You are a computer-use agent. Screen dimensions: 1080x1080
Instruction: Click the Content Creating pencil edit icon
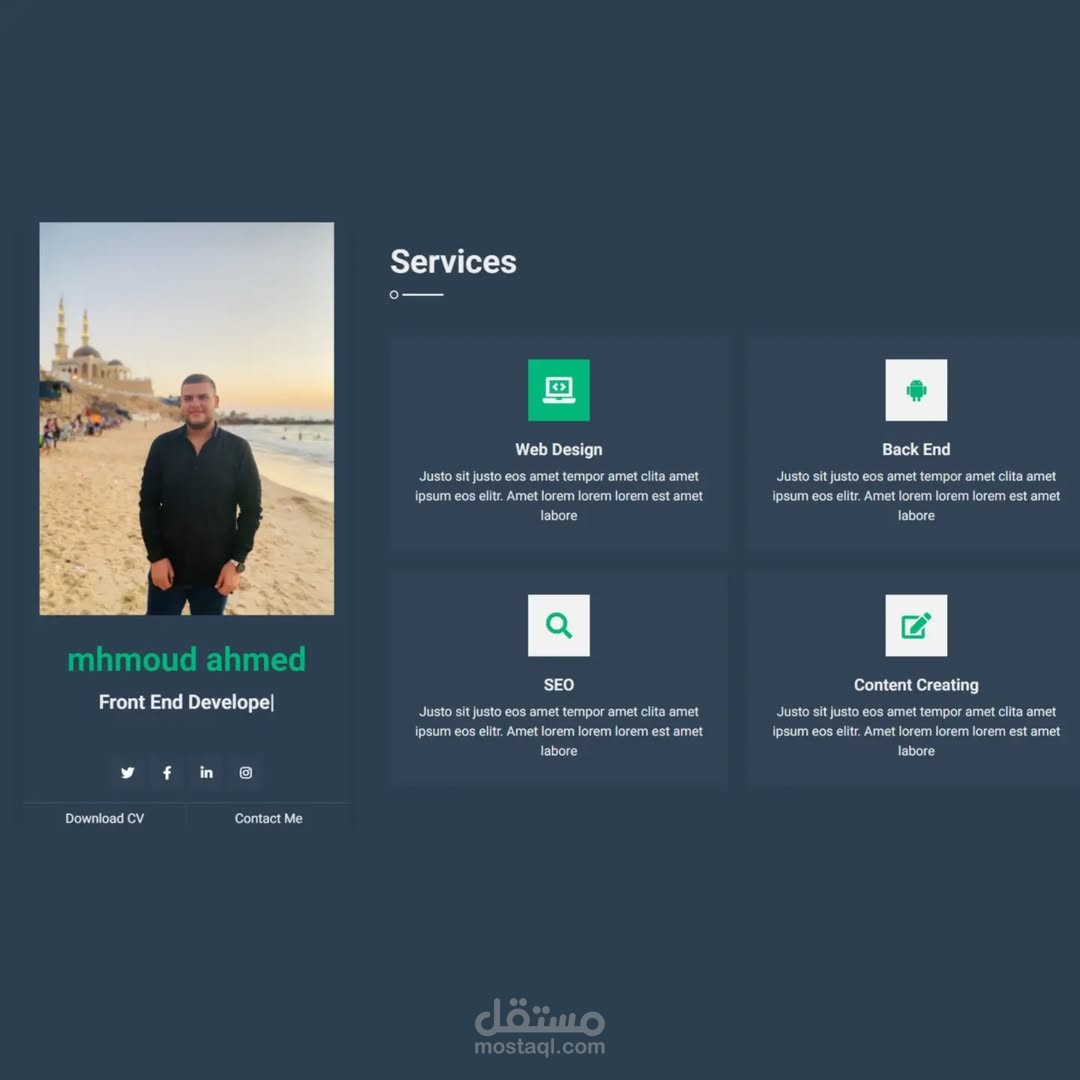916,625
